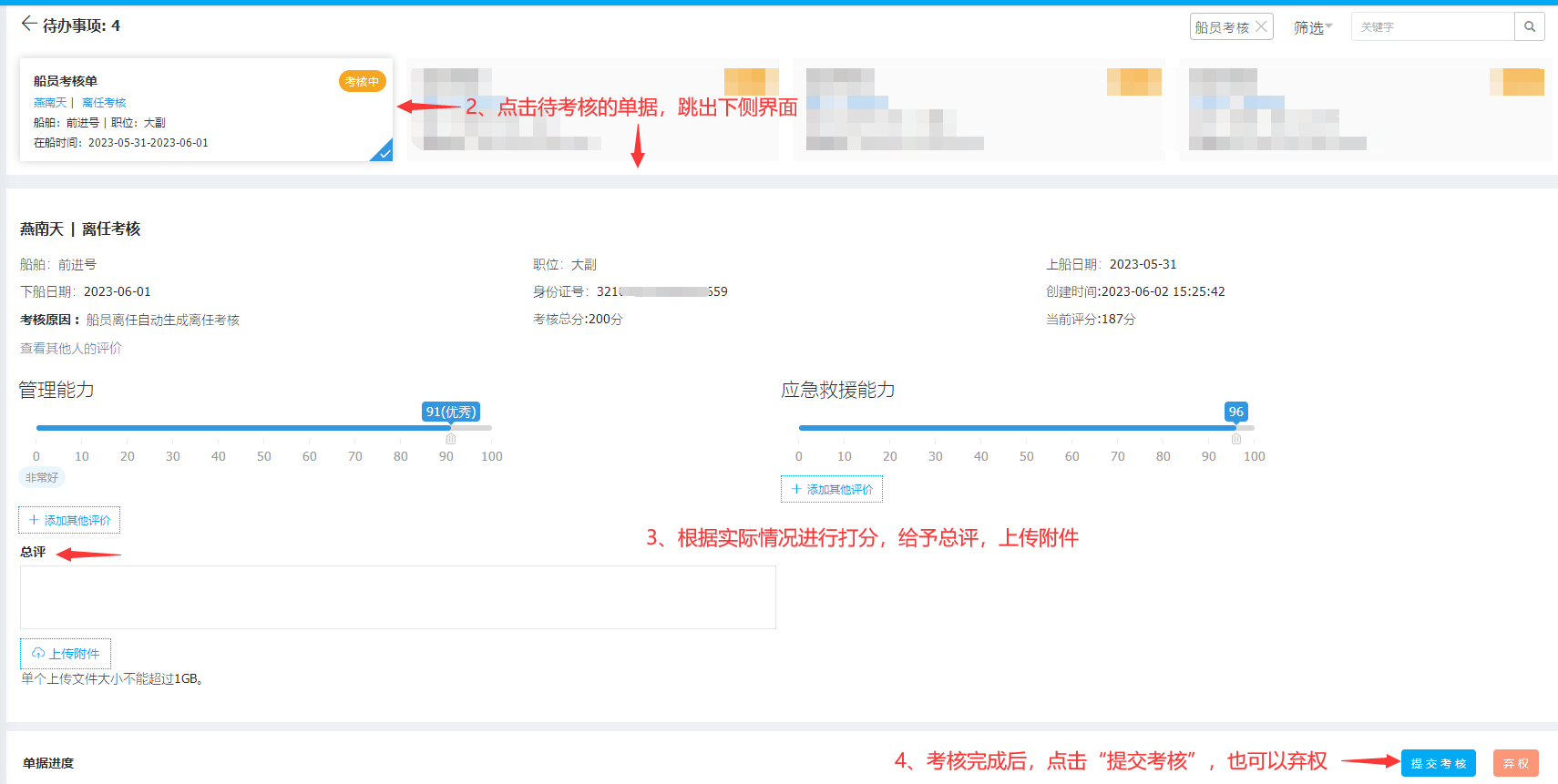Add other evaluation under 管理能力
1558x784 pixels.
coord(69,520)
